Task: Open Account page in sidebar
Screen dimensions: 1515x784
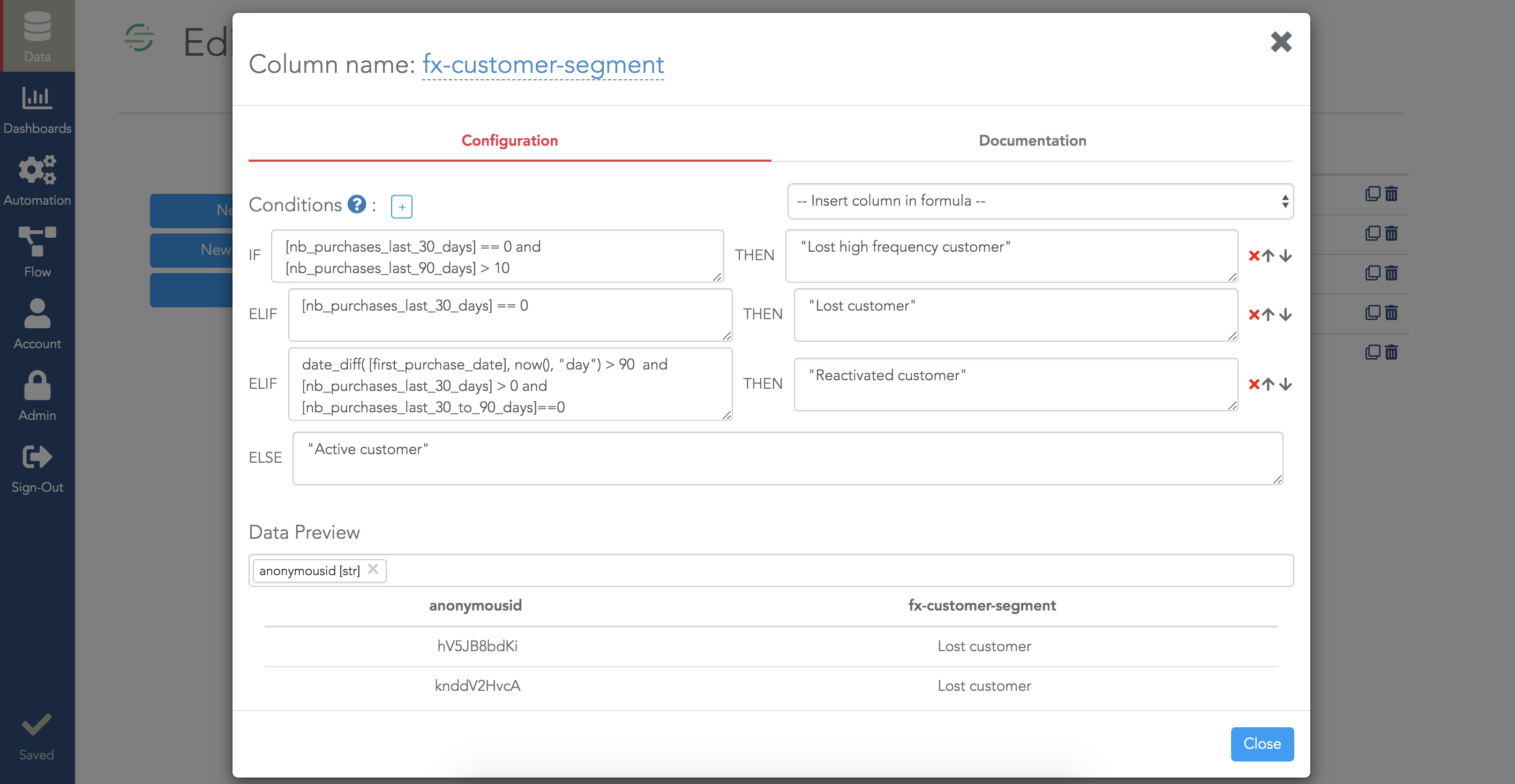Action: [37, 325]
